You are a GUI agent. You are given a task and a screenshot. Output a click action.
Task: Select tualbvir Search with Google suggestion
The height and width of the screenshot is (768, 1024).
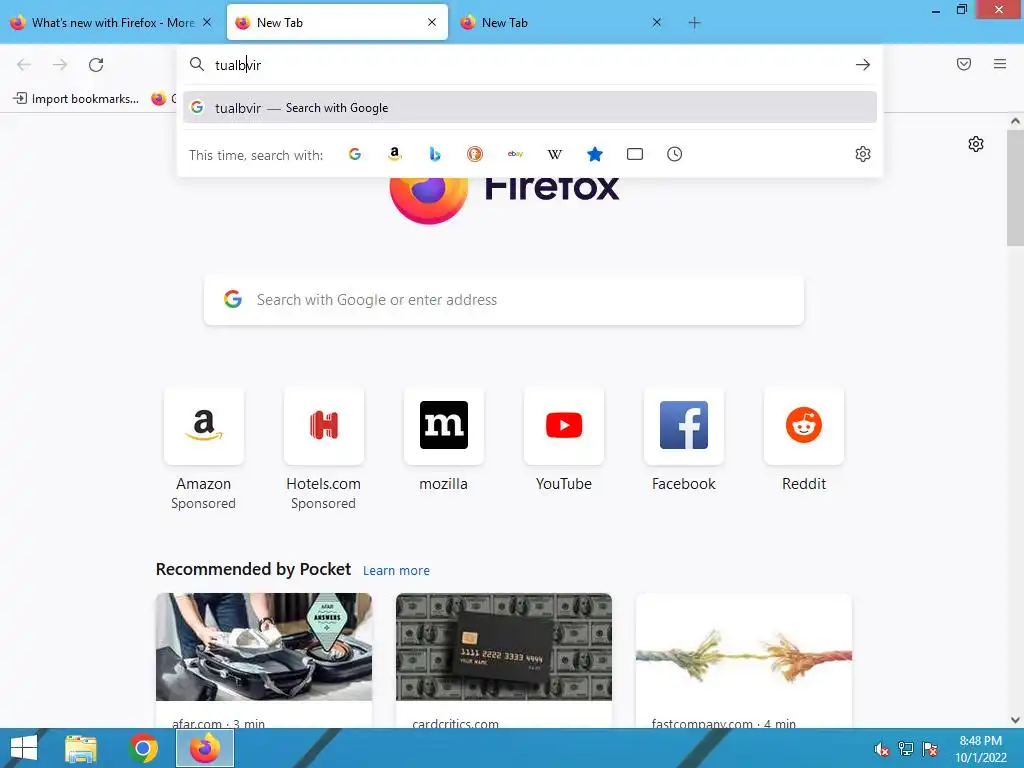pyautogui.click(x=530, y=108)
